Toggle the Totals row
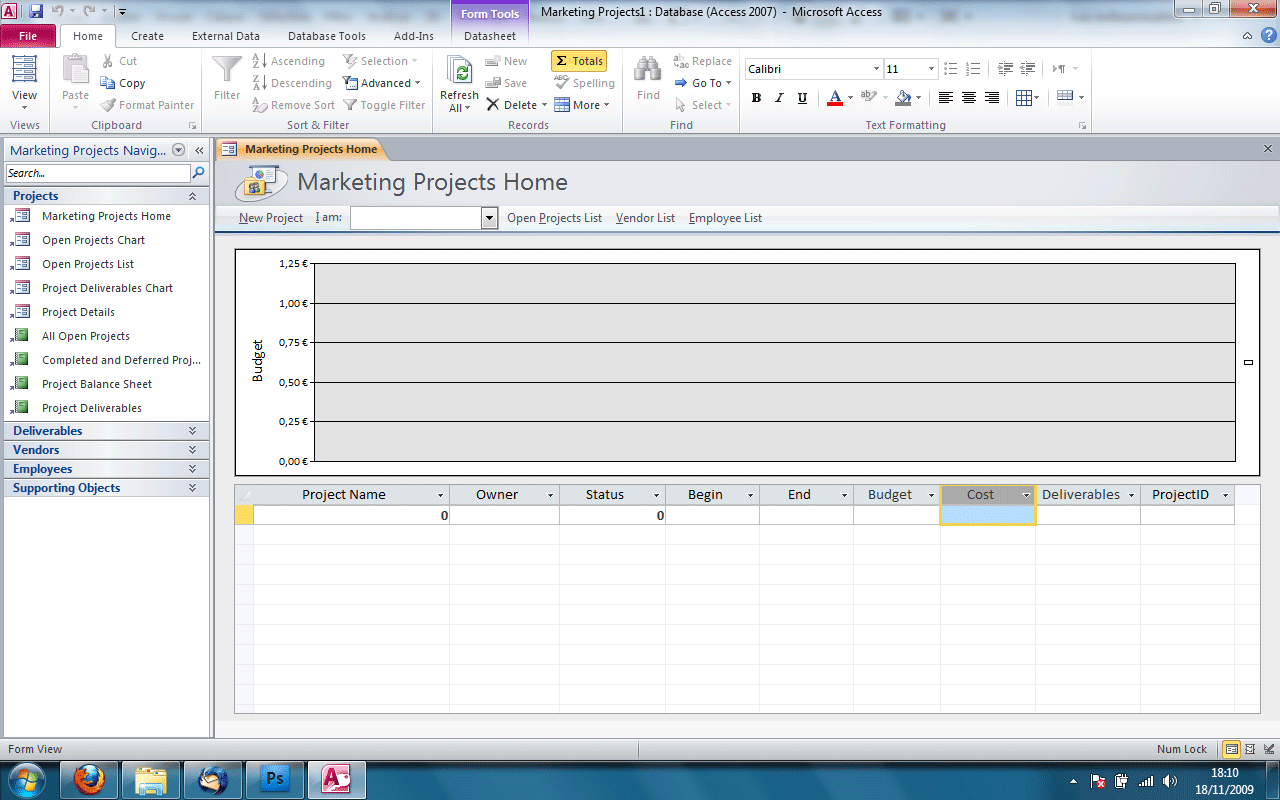1280x800 pixels. [579, 61]
